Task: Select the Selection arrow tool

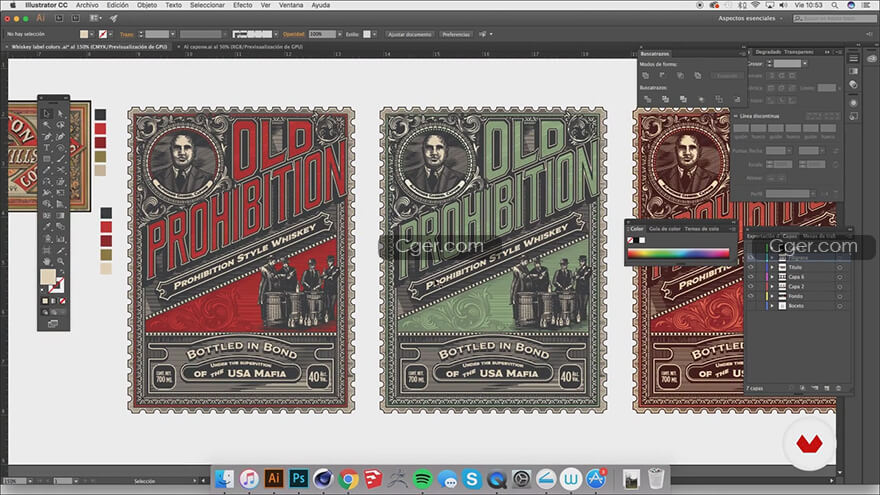Action: 47,113
